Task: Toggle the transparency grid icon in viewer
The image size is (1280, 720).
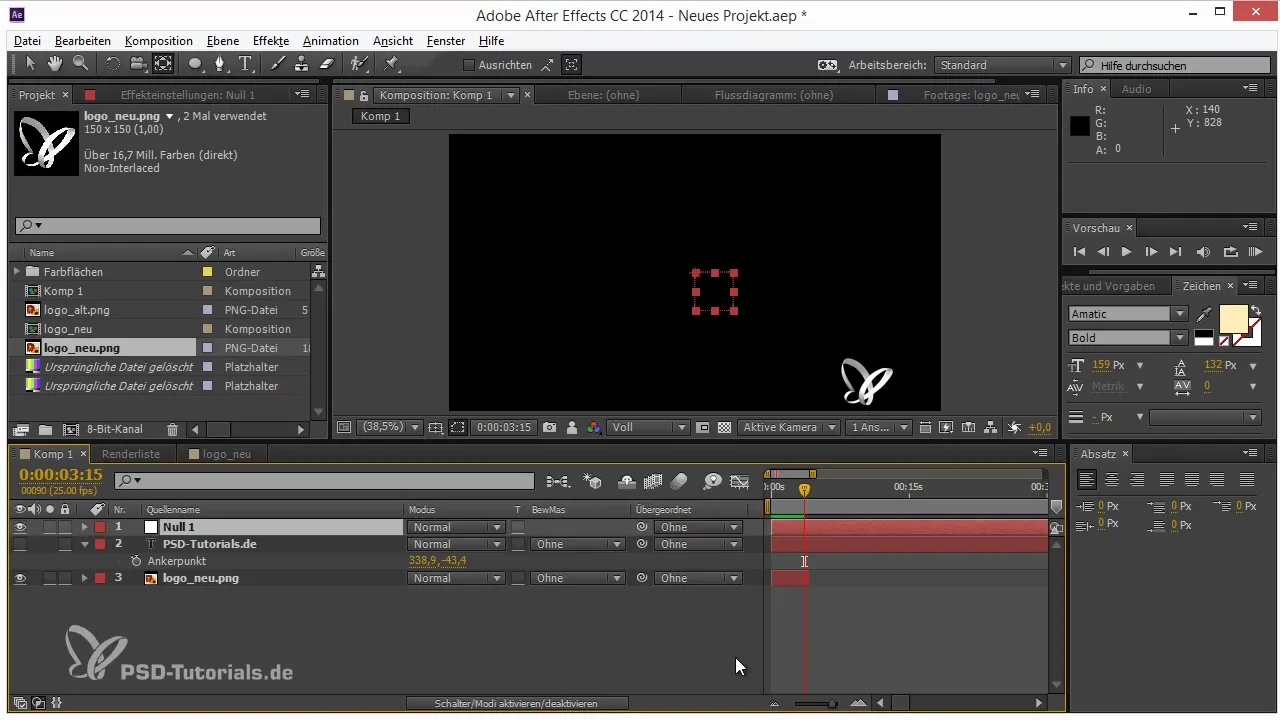Action: [x=724, y=427]
